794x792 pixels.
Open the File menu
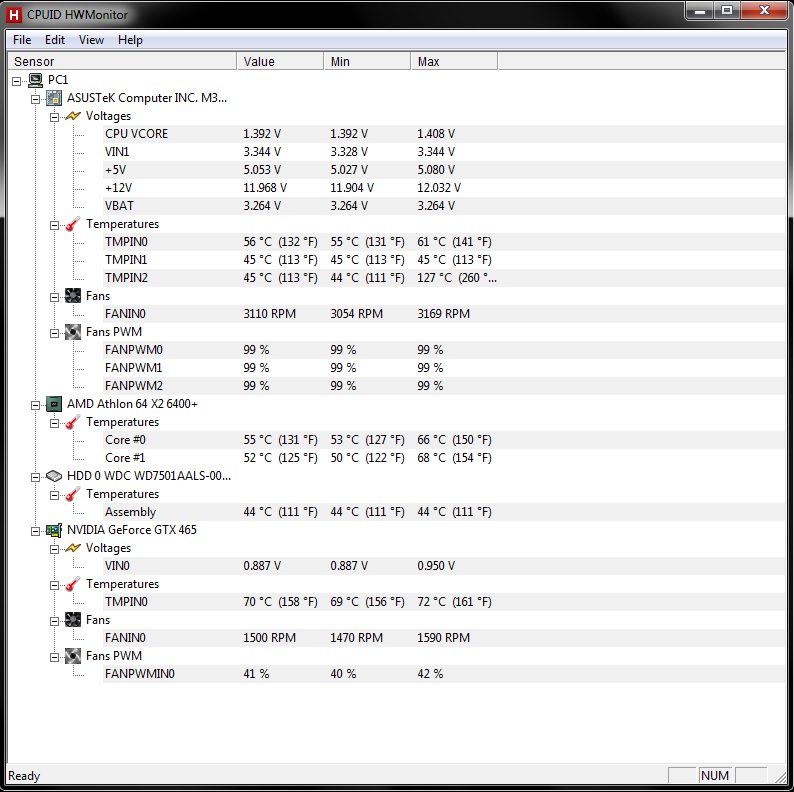coord(22,39)
